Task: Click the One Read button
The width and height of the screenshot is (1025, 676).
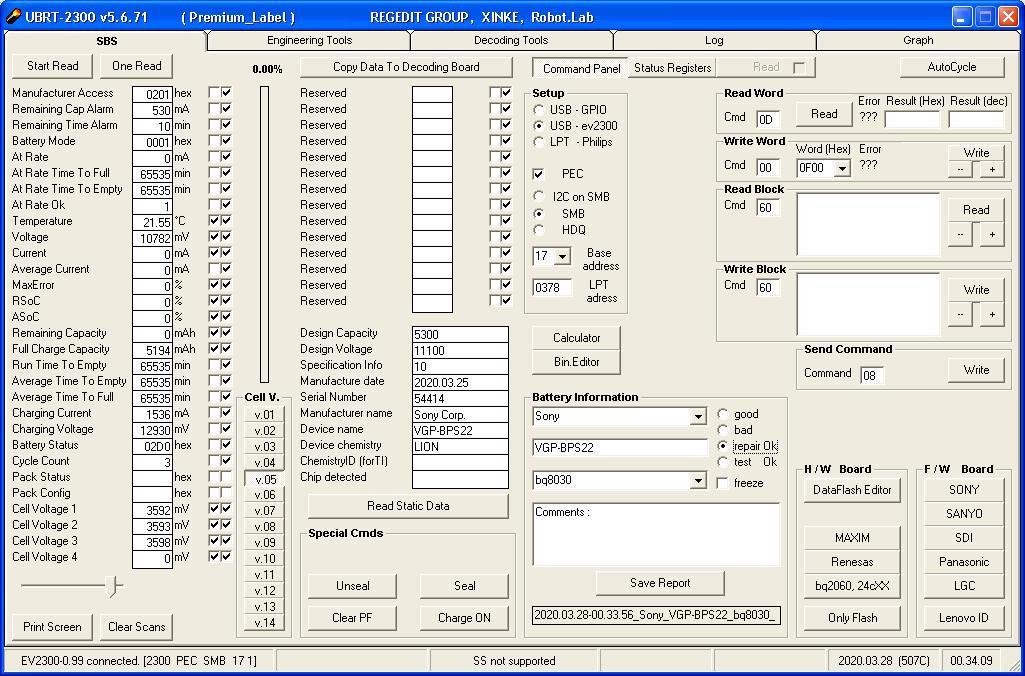Action: click(x=136, y=66)
